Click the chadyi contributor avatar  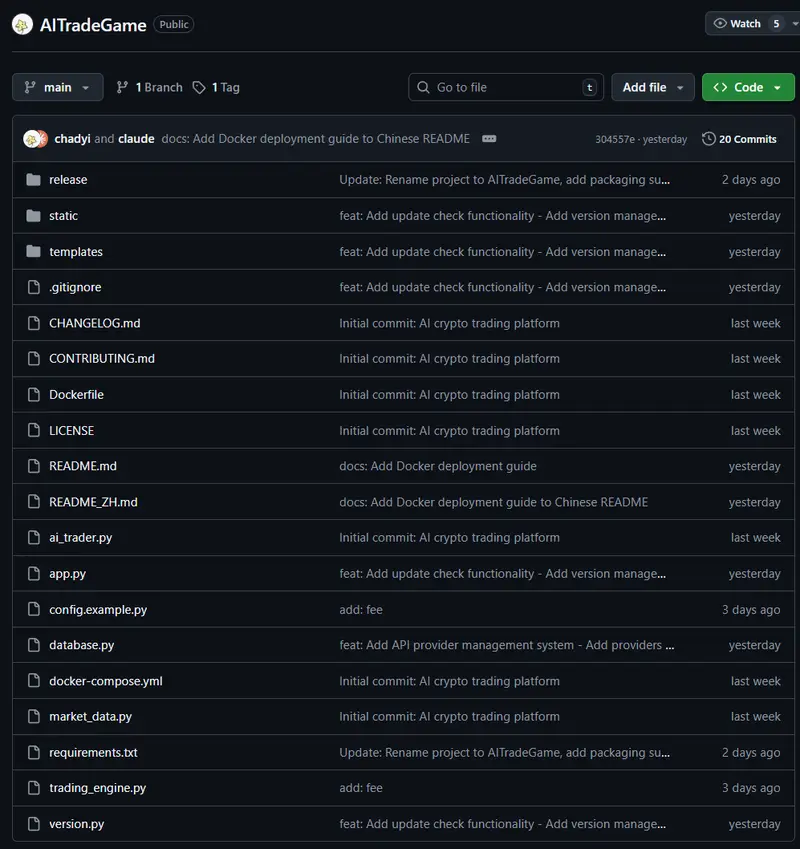[35, 139]
